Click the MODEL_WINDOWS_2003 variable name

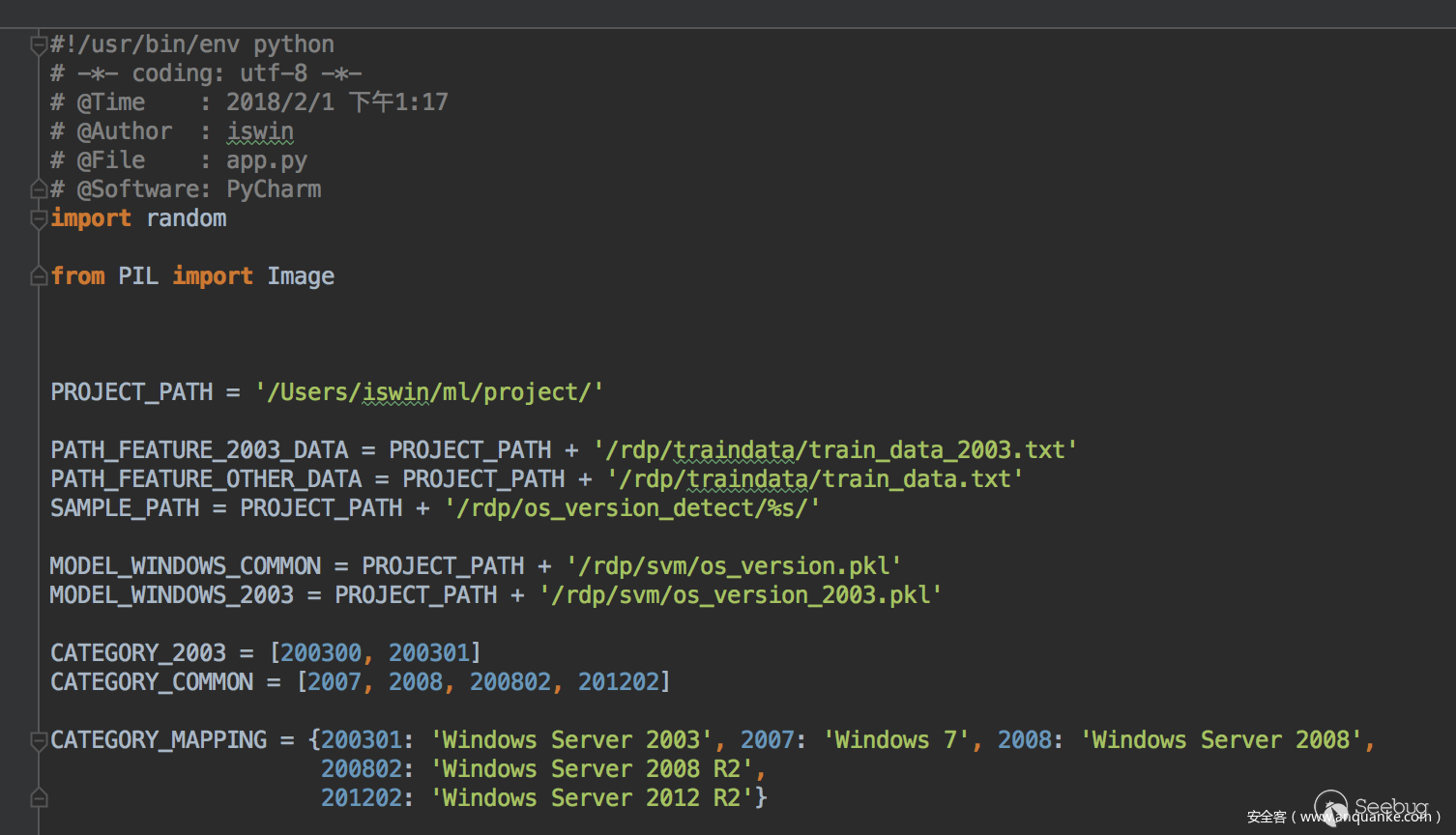pyautogui.click(x=171, y=595)
